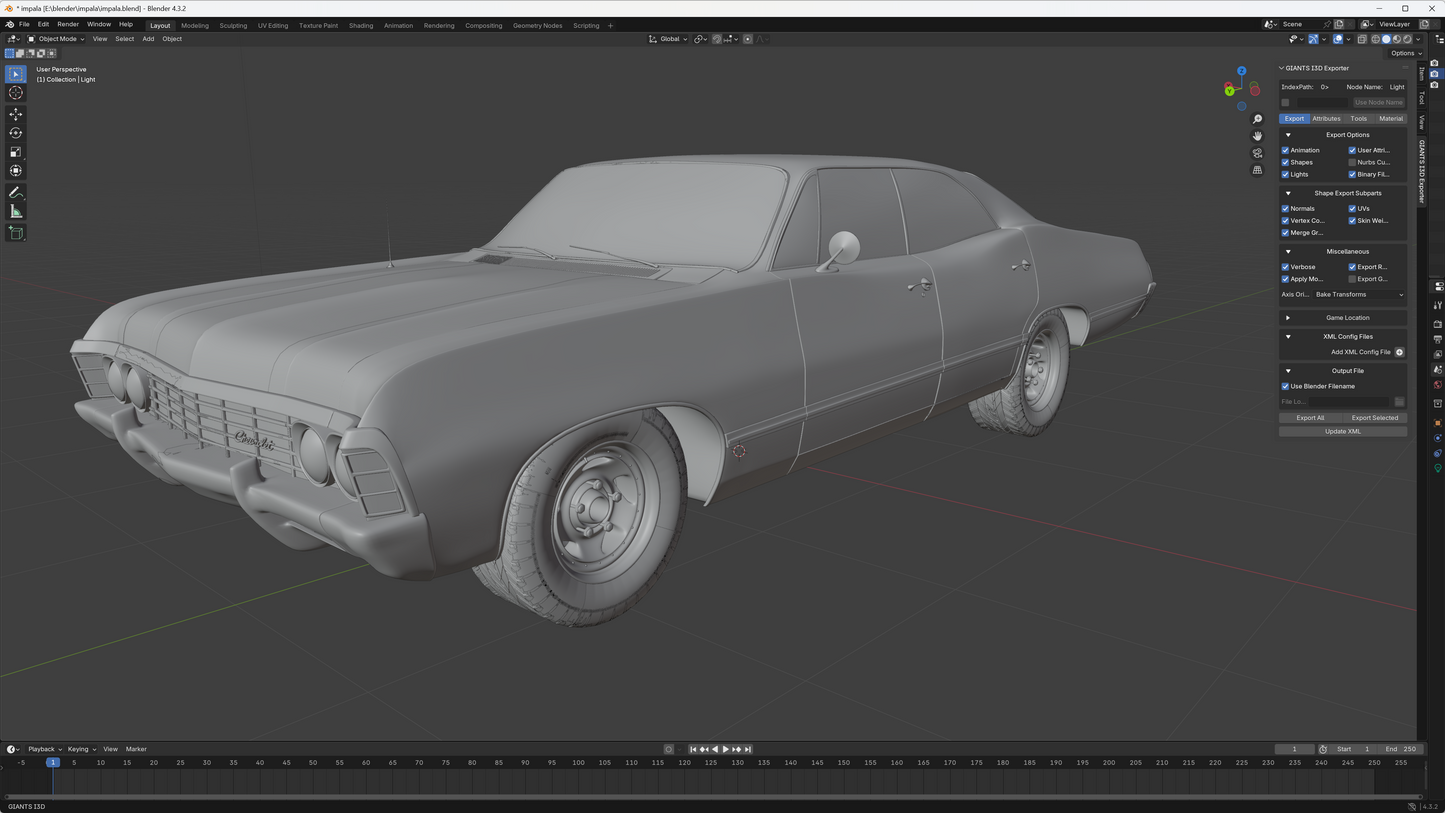The width and height of the screenshot is (1445, 813).
Task: Choose the Measure tool
Action: click(16, 211)
